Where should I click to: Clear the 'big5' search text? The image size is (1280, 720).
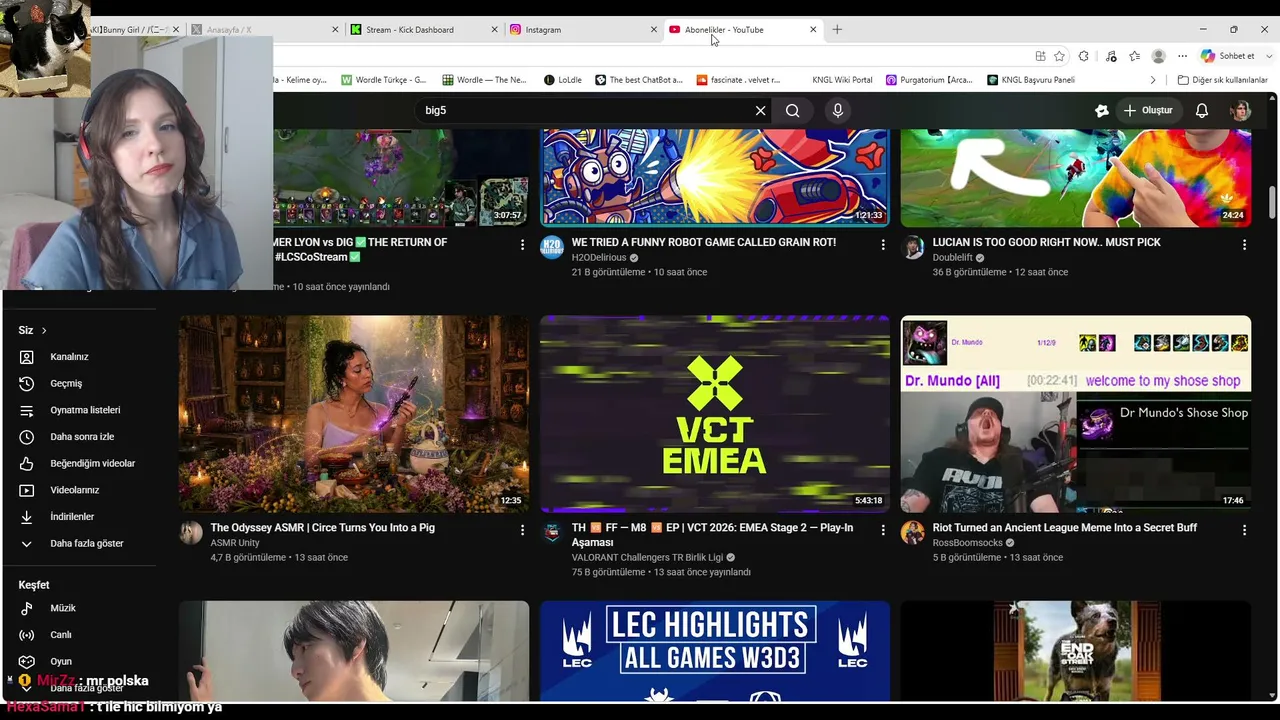point(760,111)
